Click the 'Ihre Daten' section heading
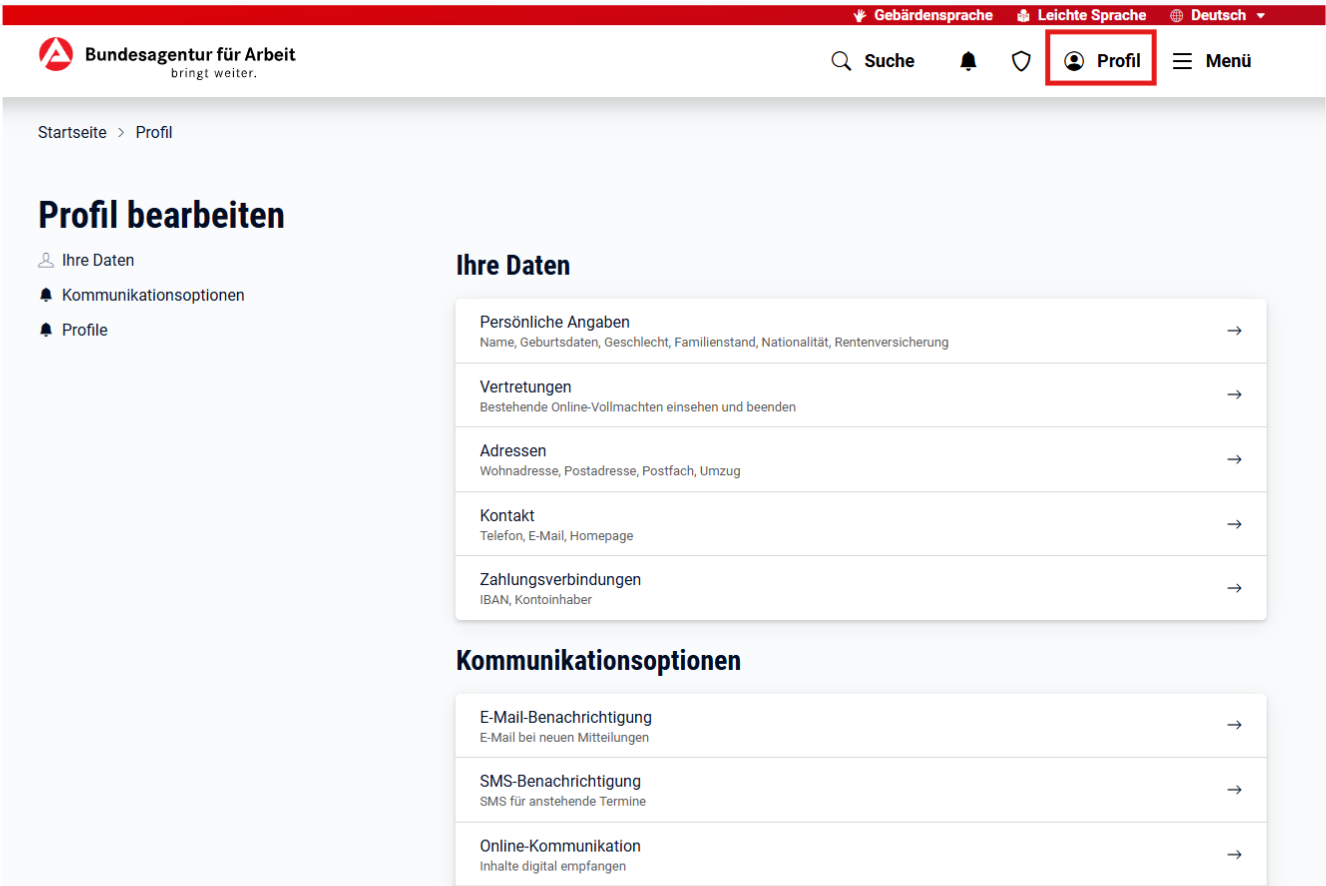Image resolution: width=1326 pixels, height=886 pixels. (513, 266)
